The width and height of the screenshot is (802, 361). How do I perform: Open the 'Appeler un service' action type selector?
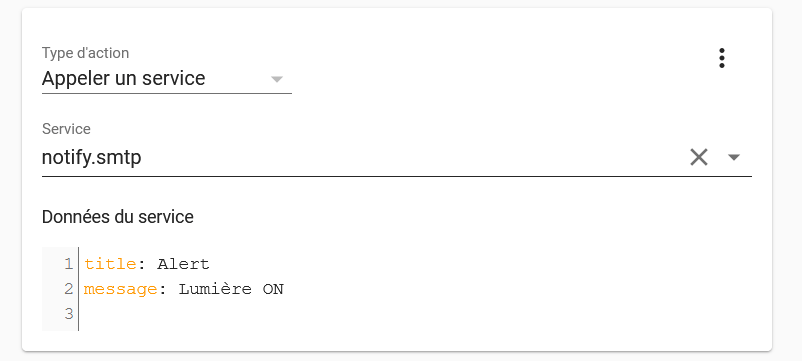[x=167, y=79]
